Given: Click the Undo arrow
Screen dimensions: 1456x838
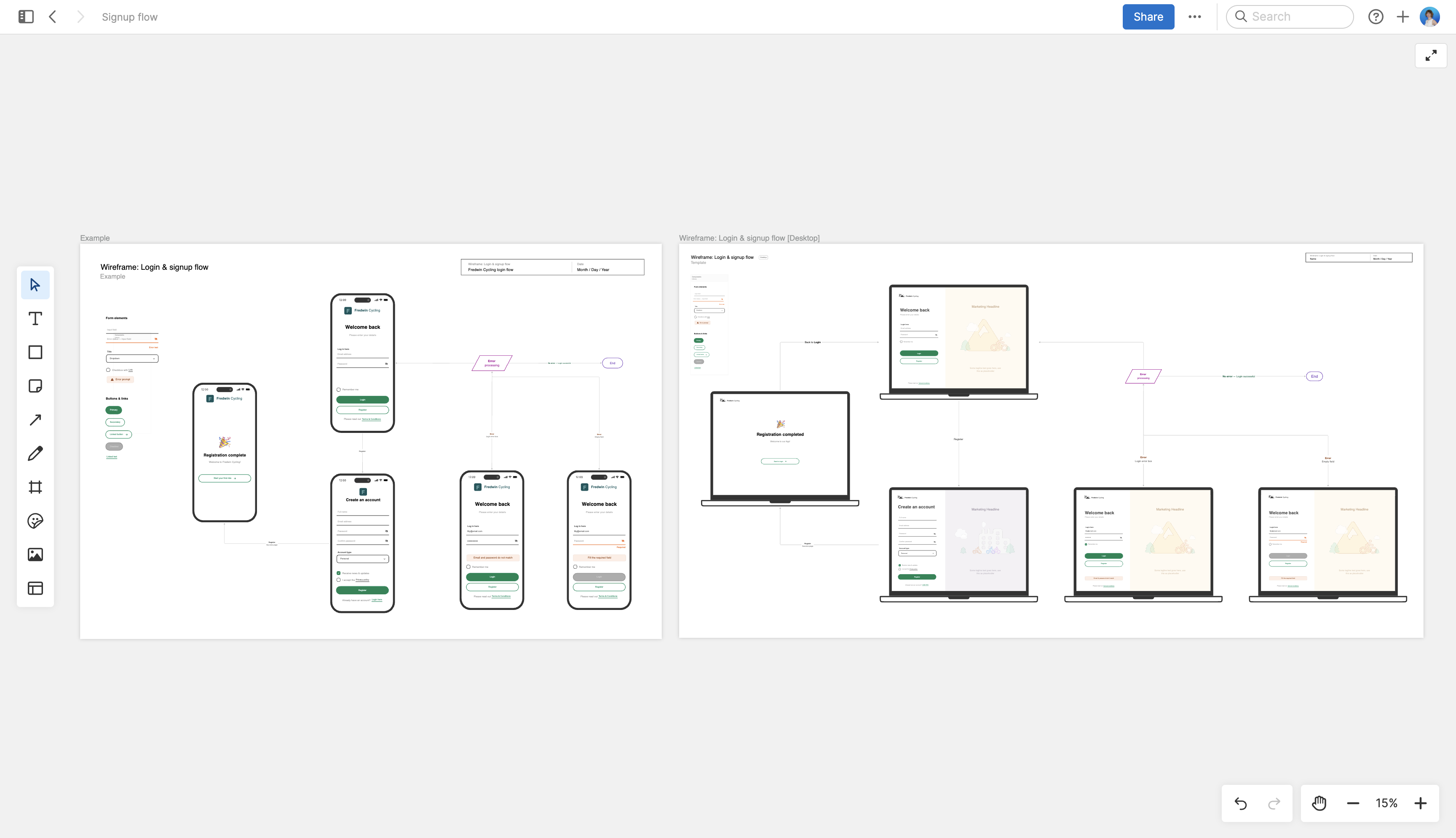Looking at the screenshot, I should coord(1240,803).
